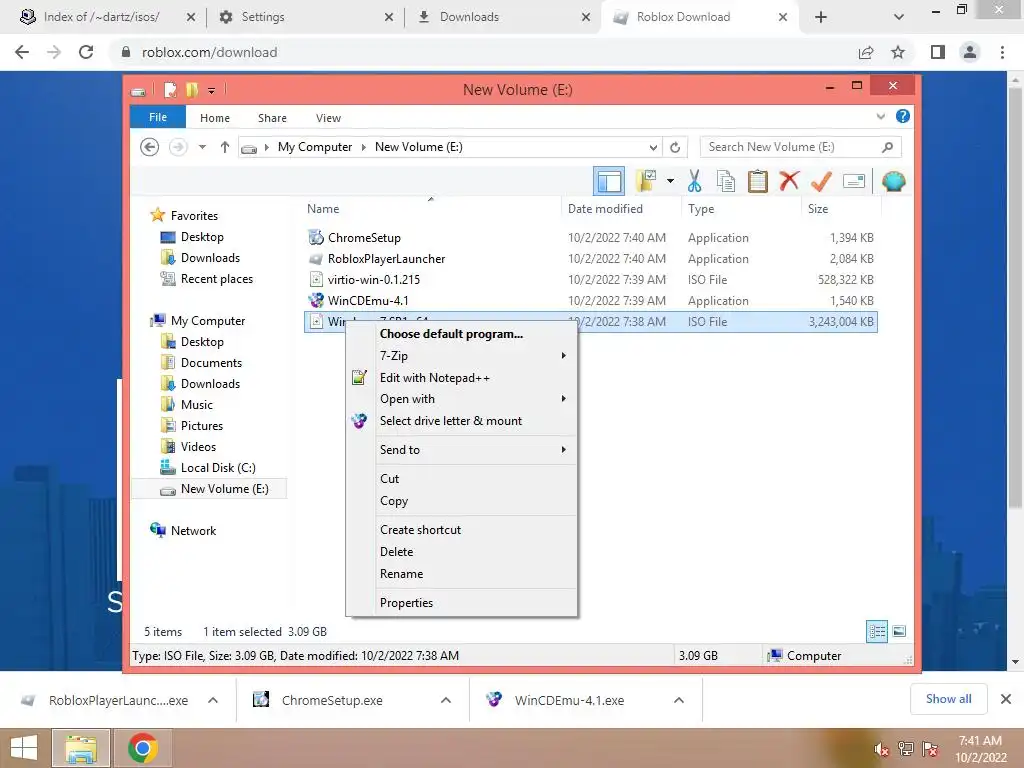Viewport: 1024px width, 768px height.
Task: Expand the Explorer ribbon chevron
Action: point(880,117)
